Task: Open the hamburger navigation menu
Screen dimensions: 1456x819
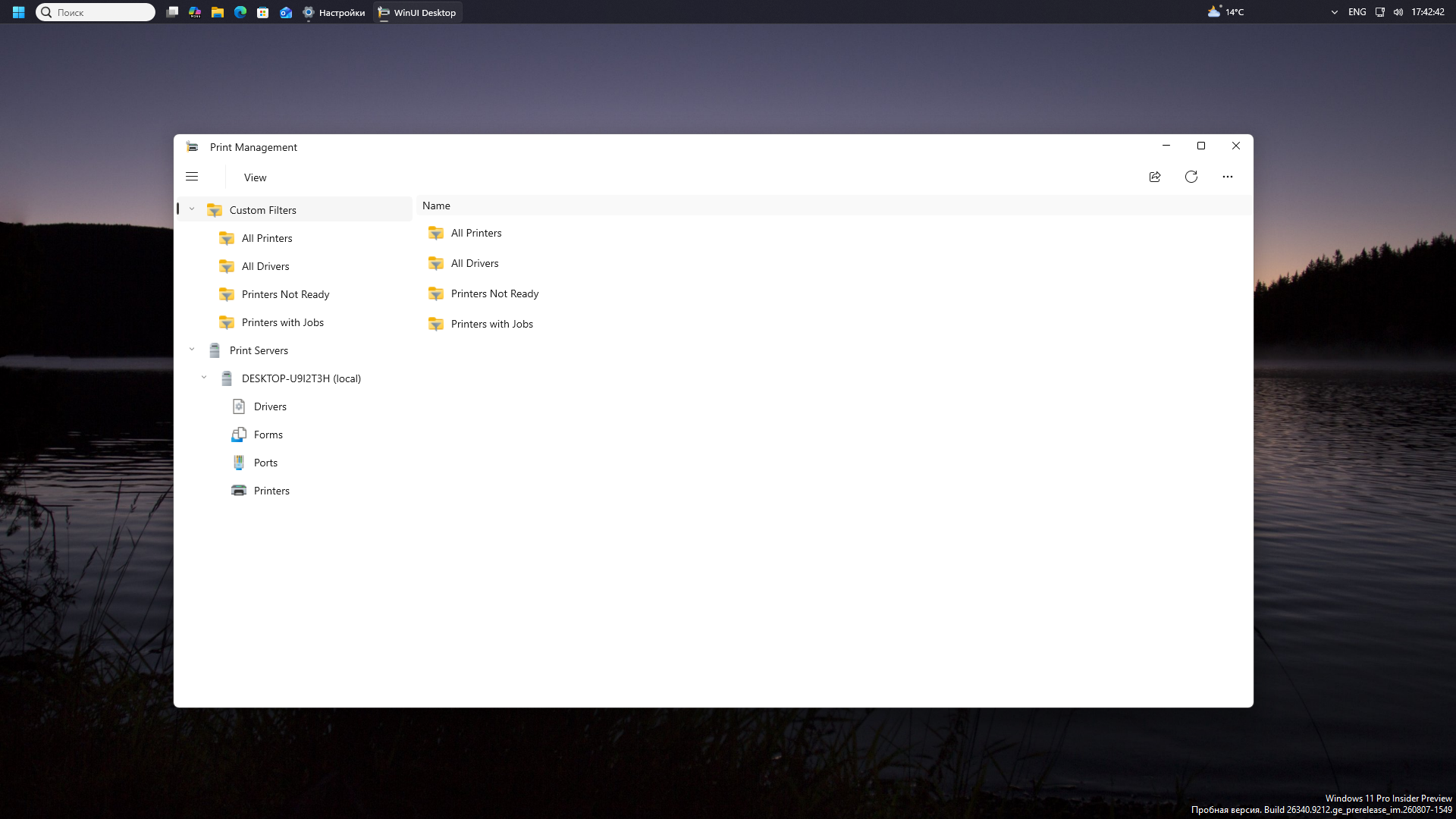Action: pos(192,177)
